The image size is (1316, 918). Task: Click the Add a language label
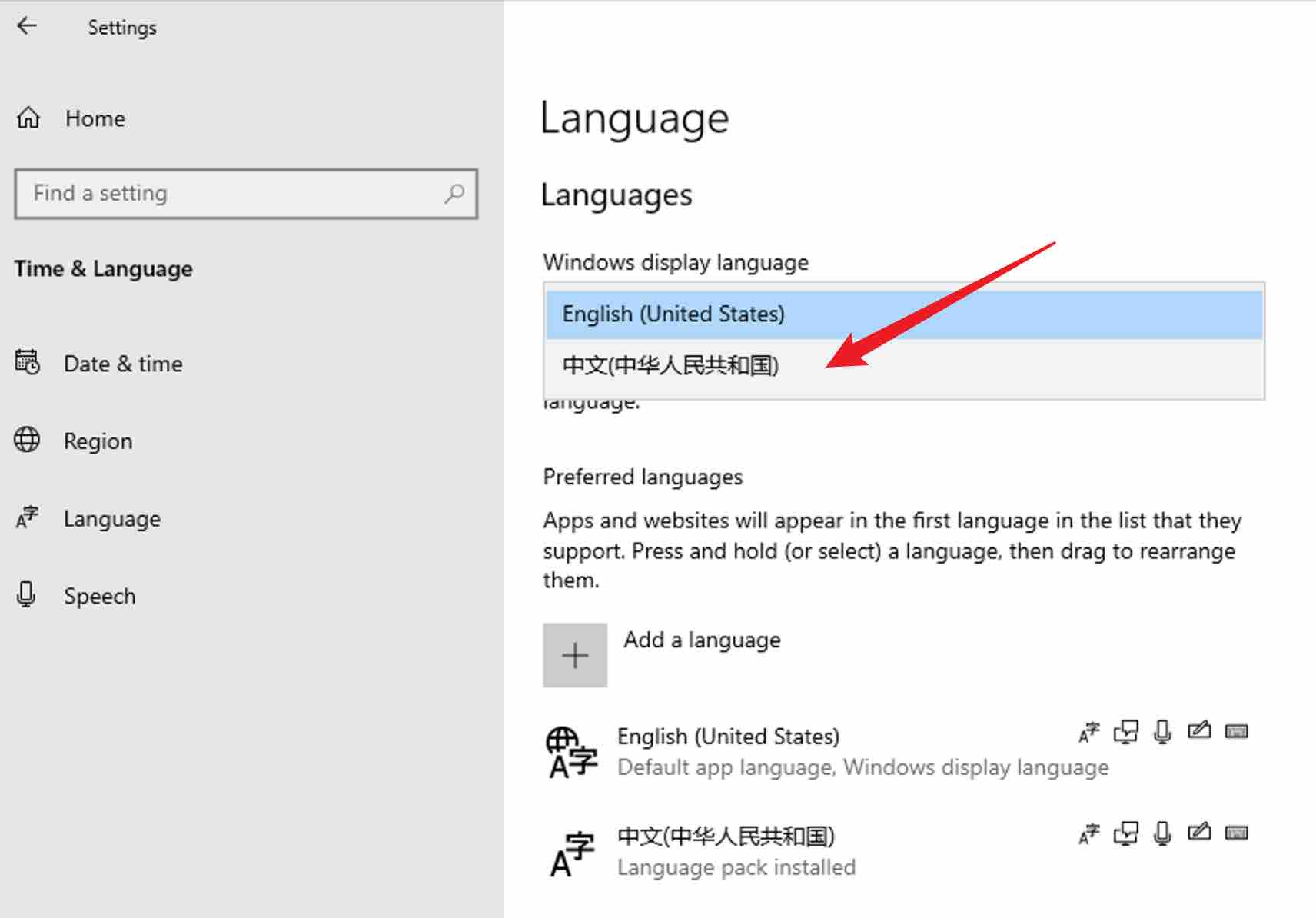(x=702, y=640)
